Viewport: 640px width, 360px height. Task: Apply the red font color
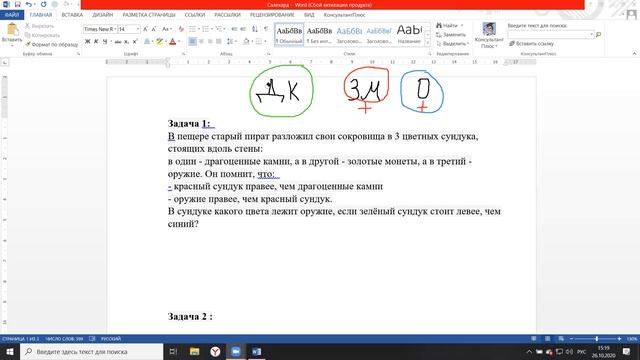click(172, 42)
